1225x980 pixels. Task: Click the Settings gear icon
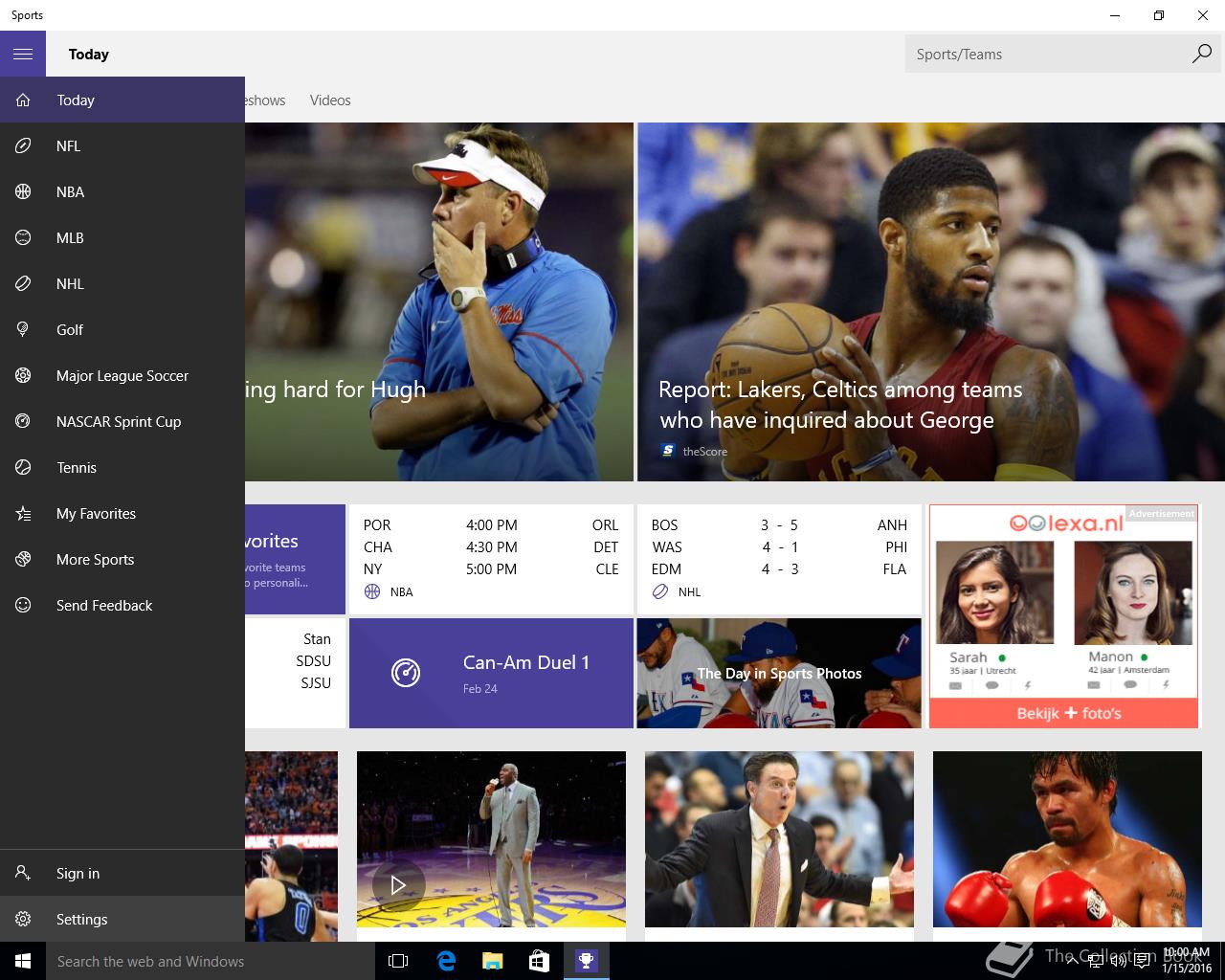[x=23, y=920]
